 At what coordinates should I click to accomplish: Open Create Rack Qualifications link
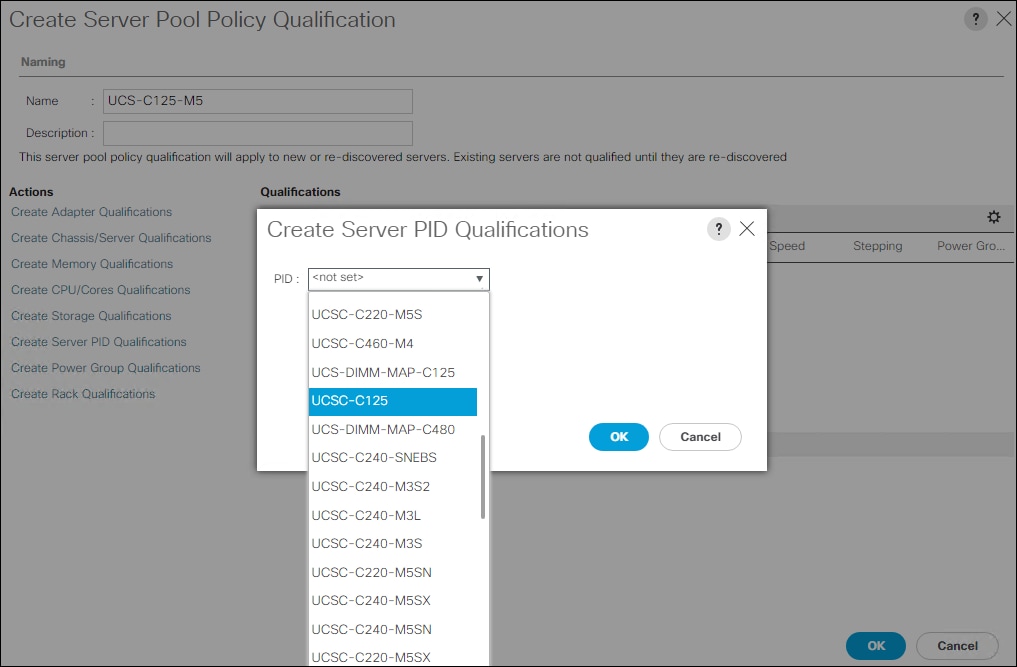tap(83, 394)
